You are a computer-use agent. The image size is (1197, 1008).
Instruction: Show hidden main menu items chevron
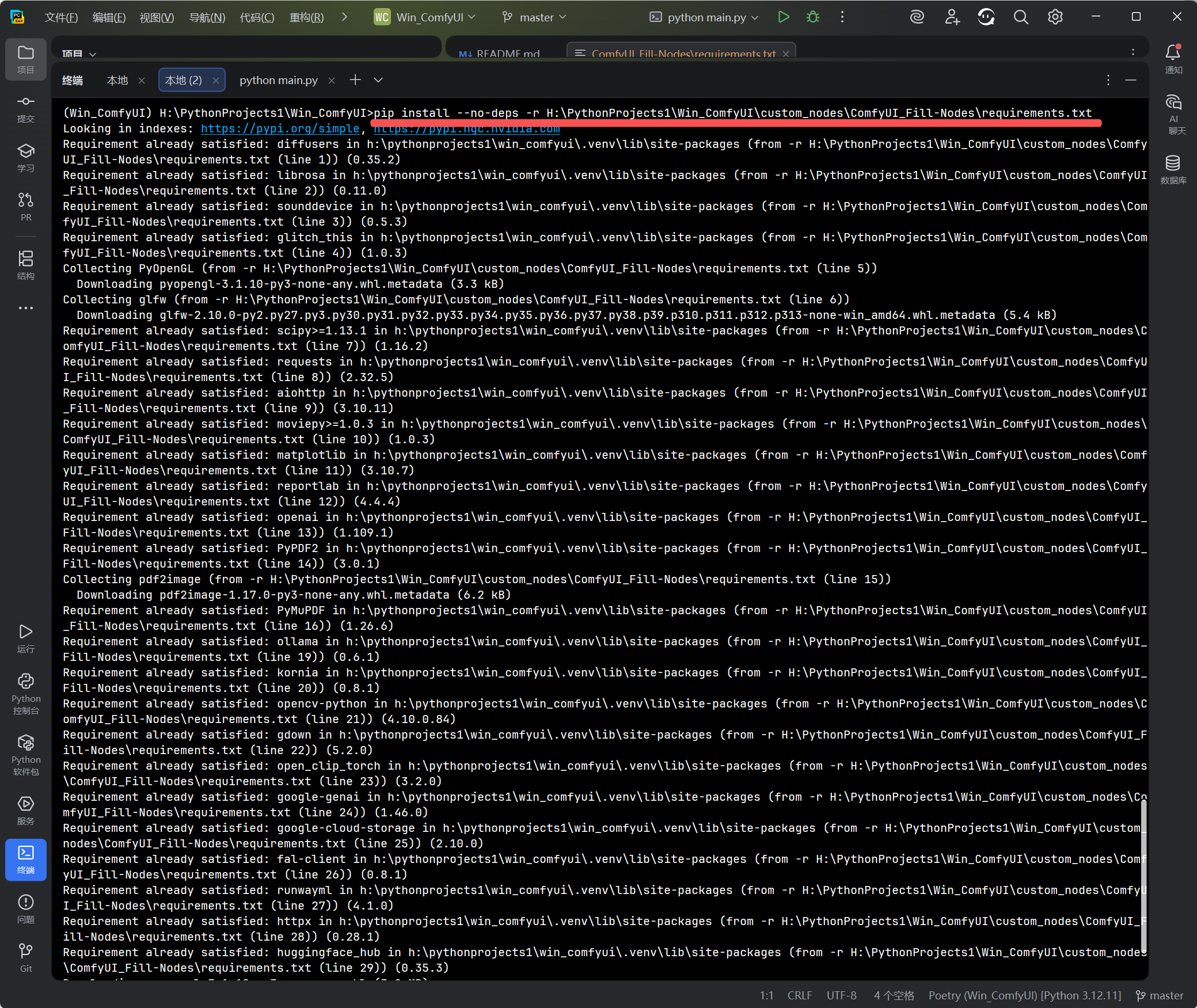[x=344, y=17]
